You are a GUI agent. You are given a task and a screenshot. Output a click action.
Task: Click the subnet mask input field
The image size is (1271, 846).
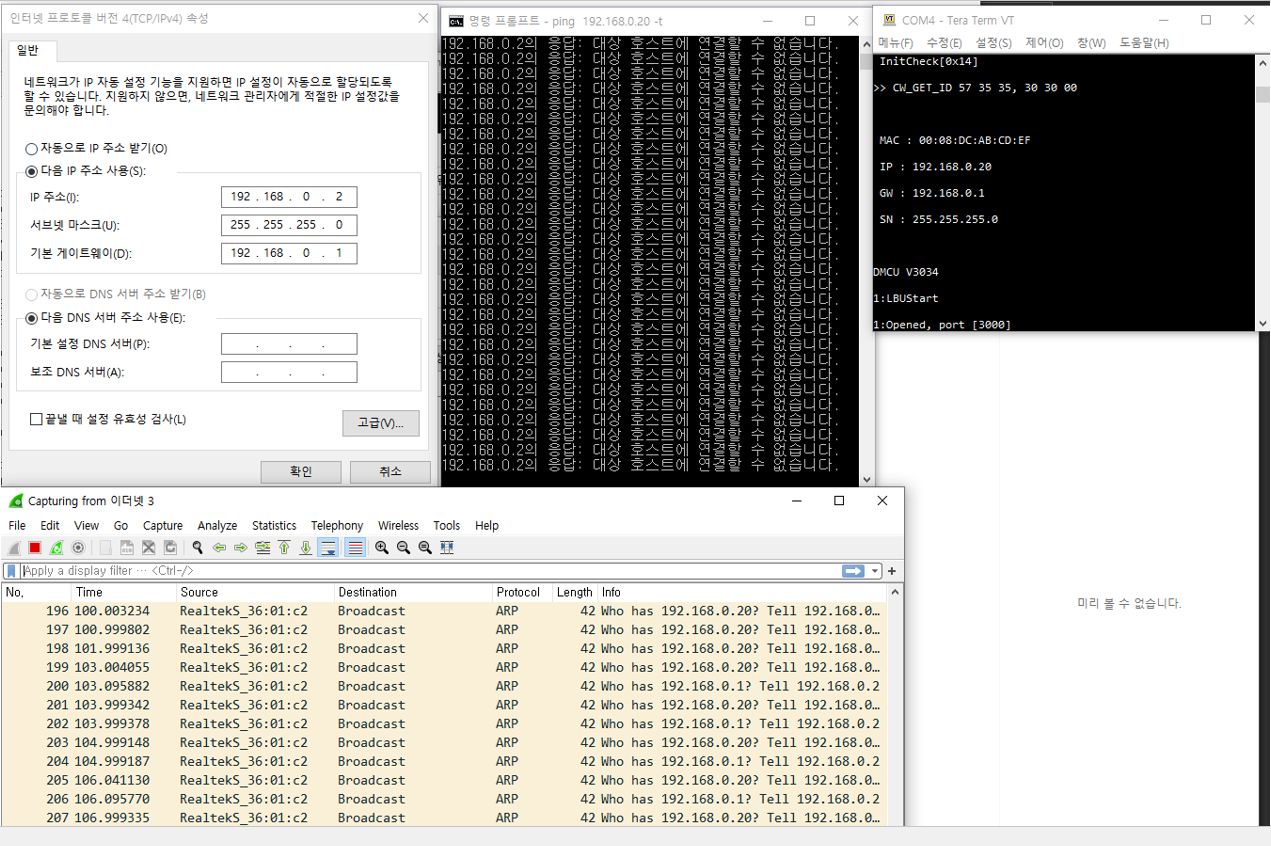tap(289, 225)
